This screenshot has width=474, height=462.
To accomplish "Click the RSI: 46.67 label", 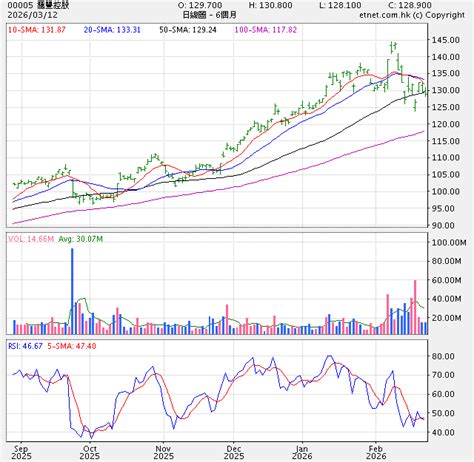I will click(25, 346).
